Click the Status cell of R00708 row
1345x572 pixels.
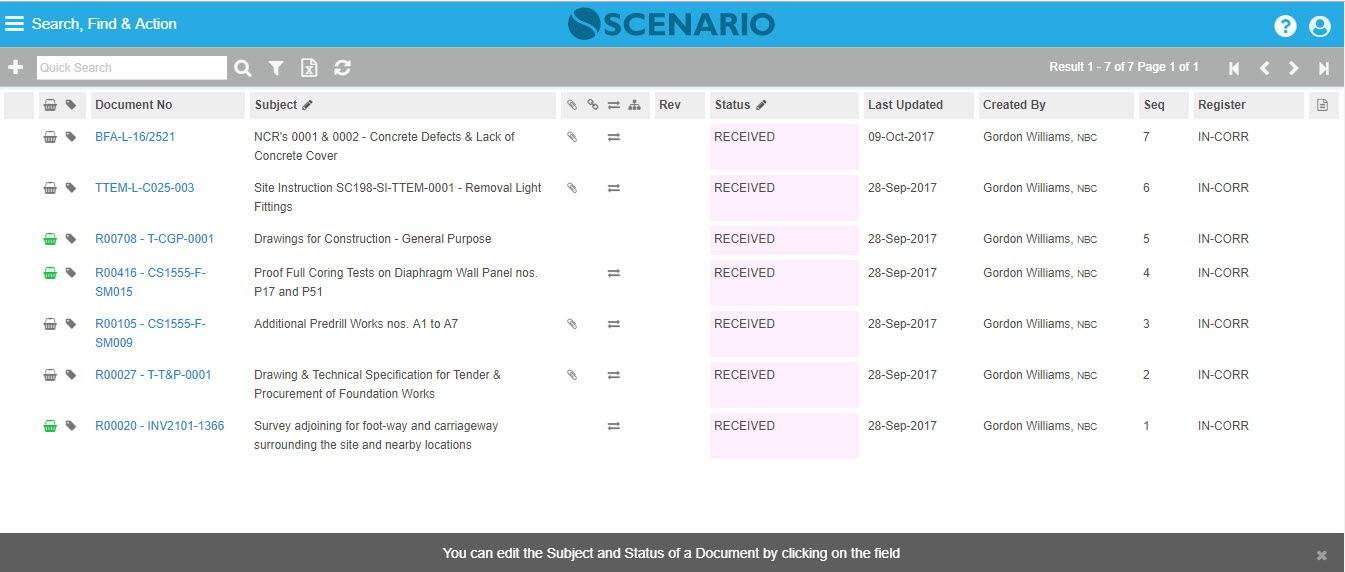tap(784, 240)
